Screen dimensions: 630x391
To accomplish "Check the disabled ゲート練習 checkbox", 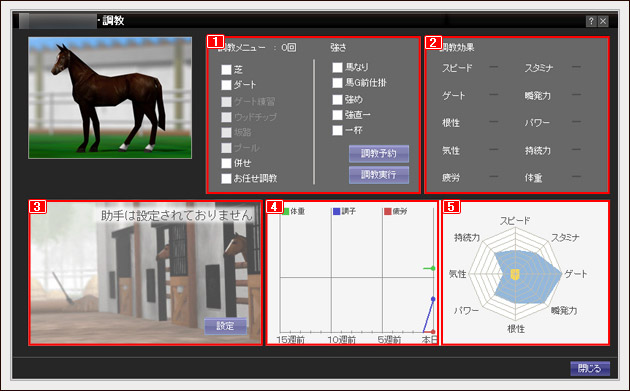I will coord(226,101).
